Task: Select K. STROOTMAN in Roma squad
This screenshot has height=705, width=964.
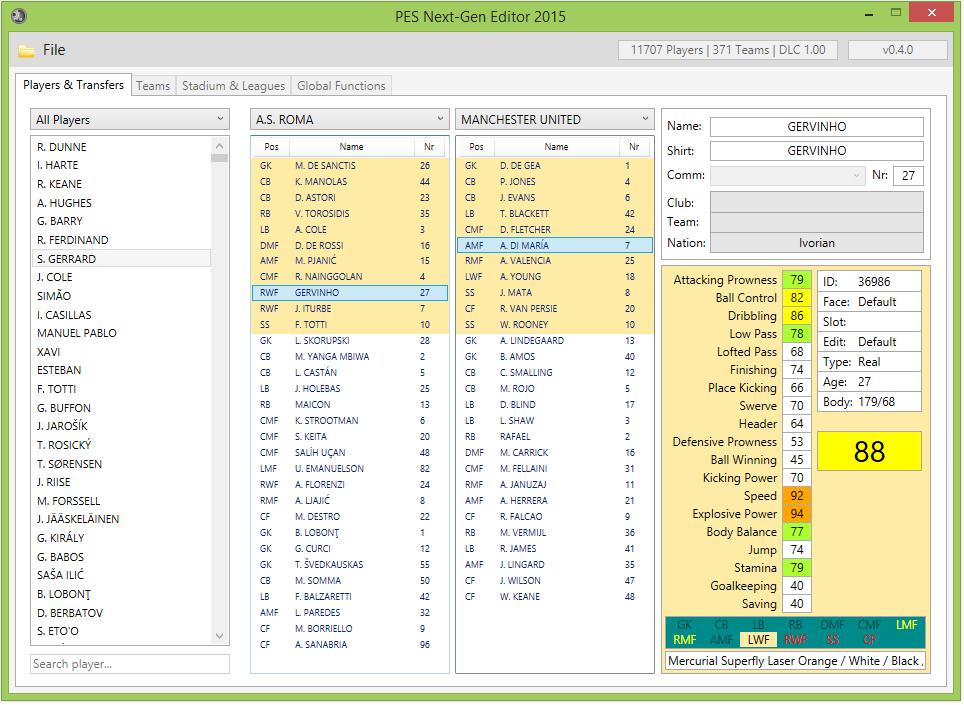Action: pos(350,420)
